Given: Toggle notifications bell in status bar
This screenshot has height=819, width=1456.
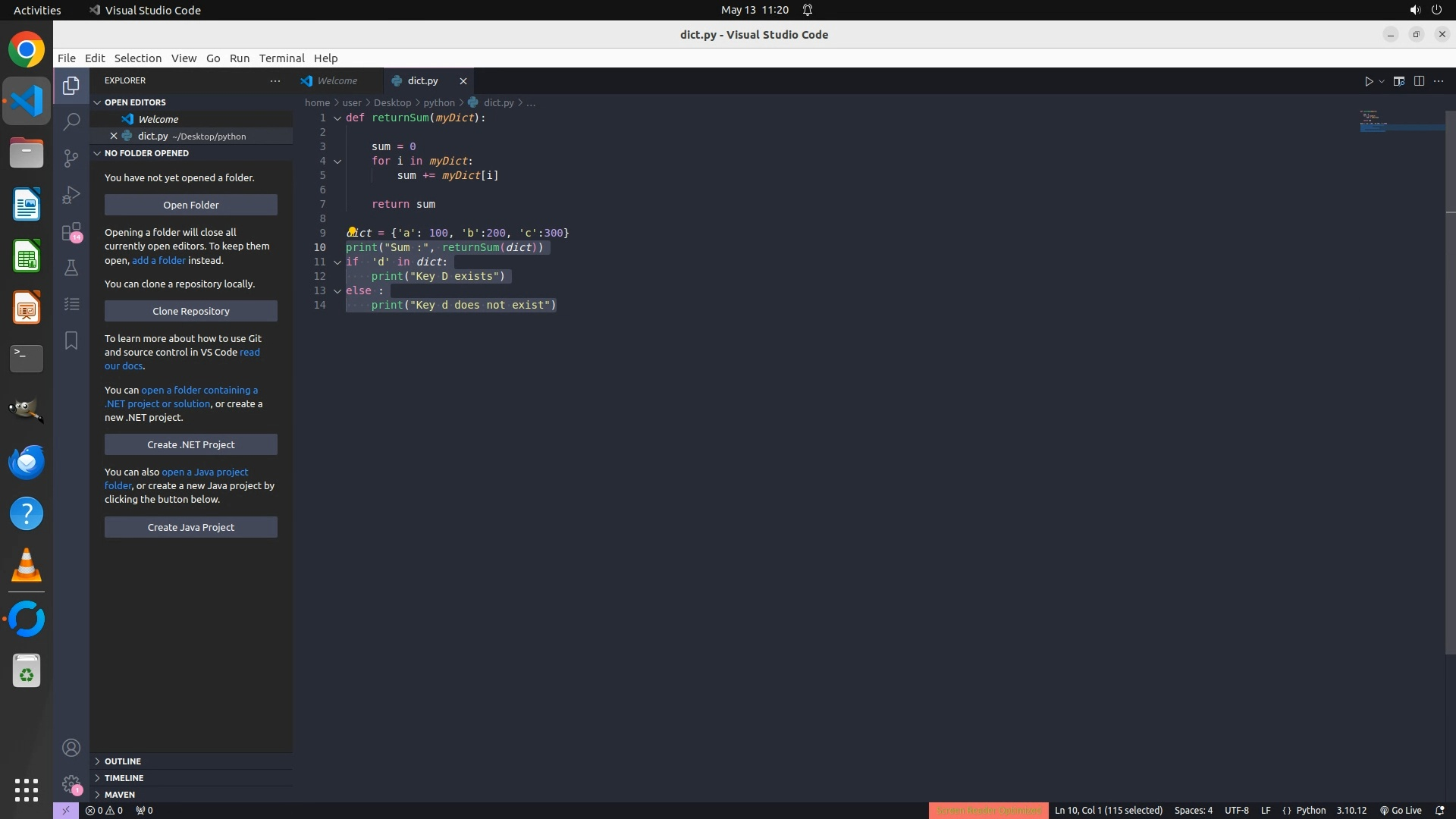Looking at the screenshot, I should click(x=1439, y=811).
